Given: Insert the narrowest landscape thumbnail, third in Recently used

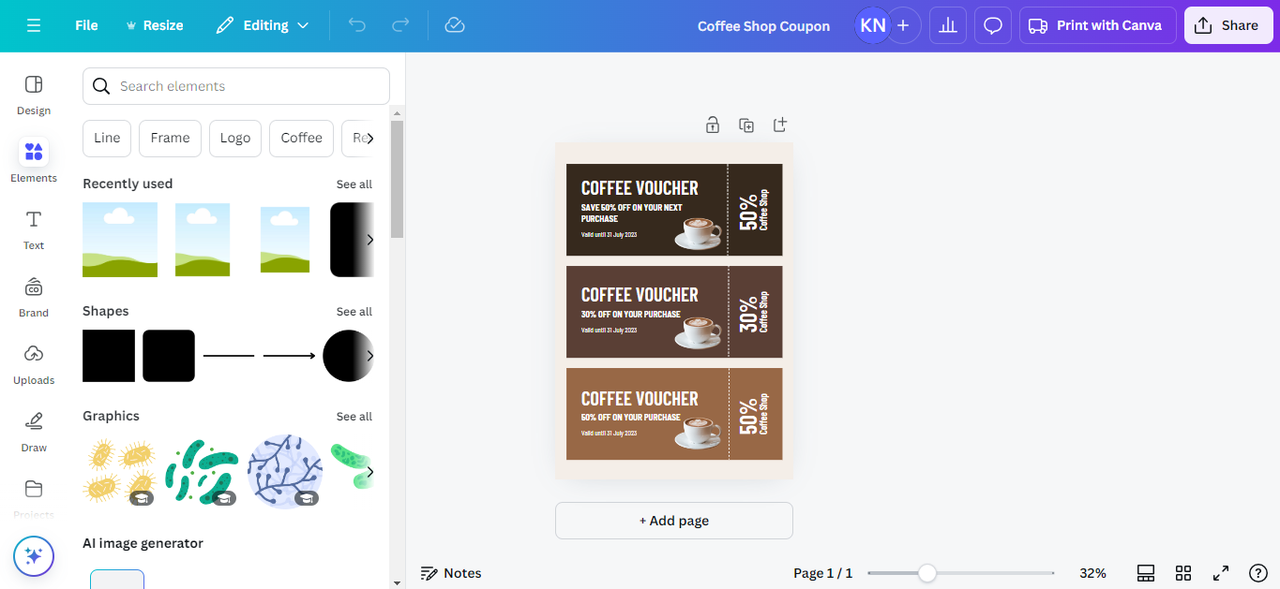Looking at the screenshot, I should pos(284,240).
